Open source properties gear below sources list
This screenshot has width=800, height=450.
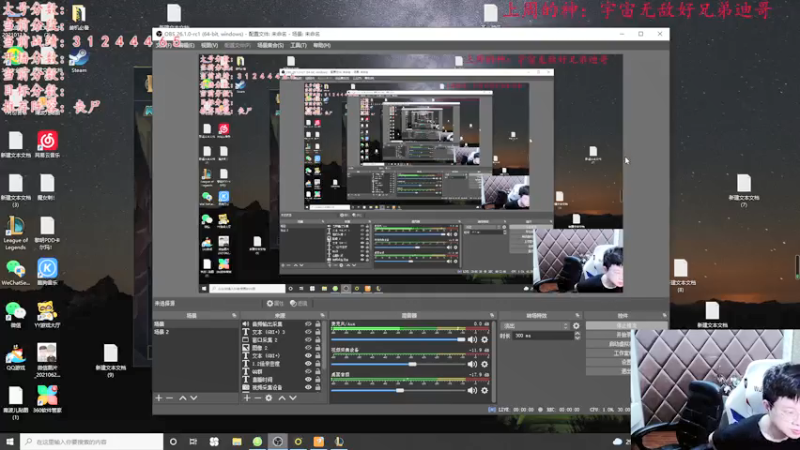269,397
